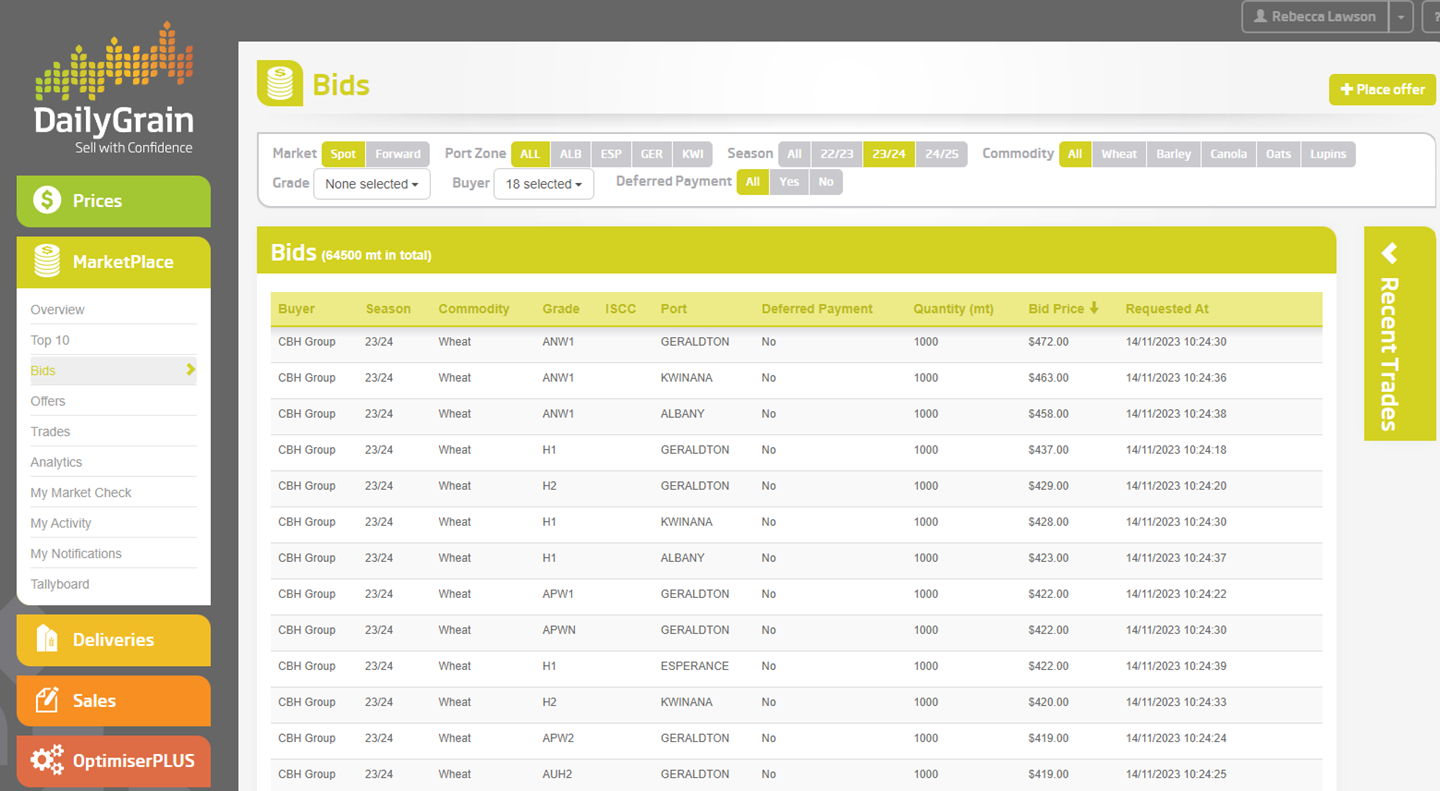The width and height of the screenshot is (1440, 791).
Task: Set Deferred Payment filter to Yes
Action: 789,182
